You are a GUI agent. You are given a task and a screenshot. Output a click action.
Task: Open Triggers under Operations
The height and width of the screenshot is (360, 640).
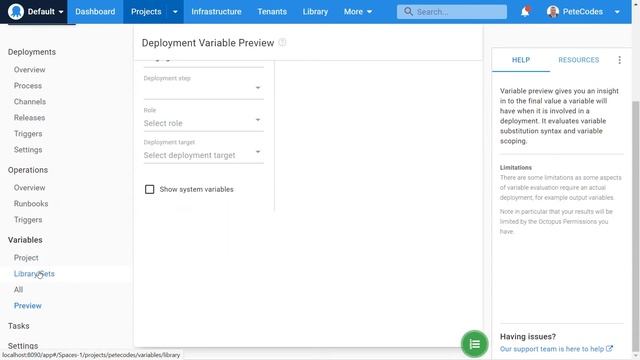(28, 220)
